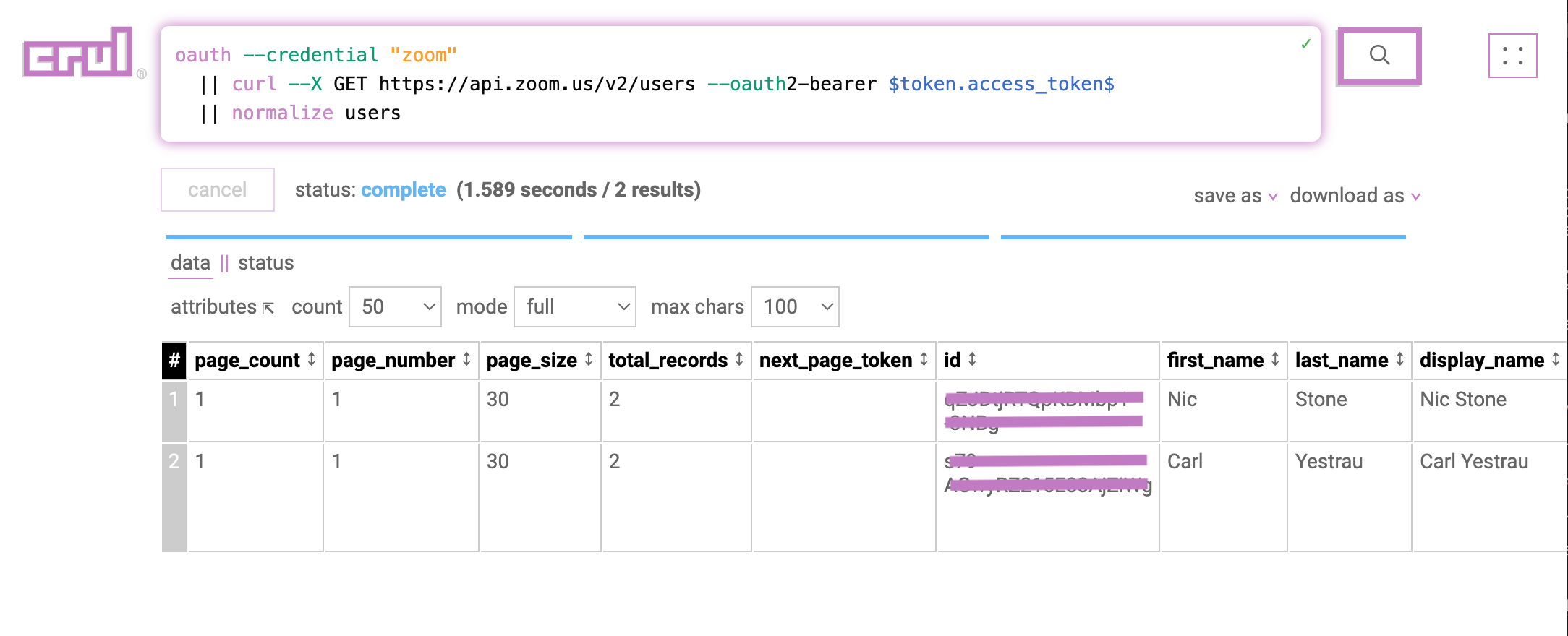Click inside the query editor box
This screenshot has width=1568, height=636.
[x=741, y=84]
